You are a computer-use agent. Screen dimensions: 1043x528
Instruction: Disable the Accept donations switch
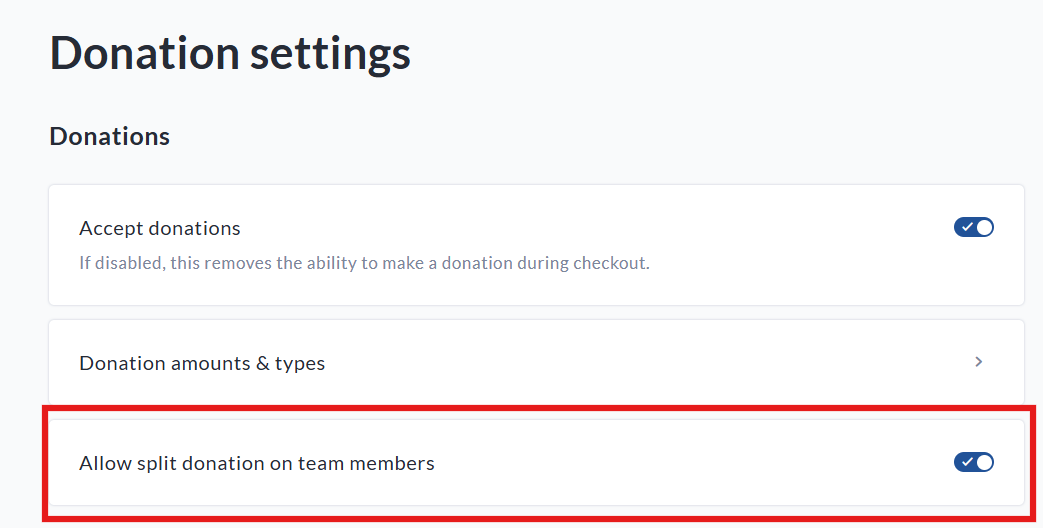click(x=973, y=227)
